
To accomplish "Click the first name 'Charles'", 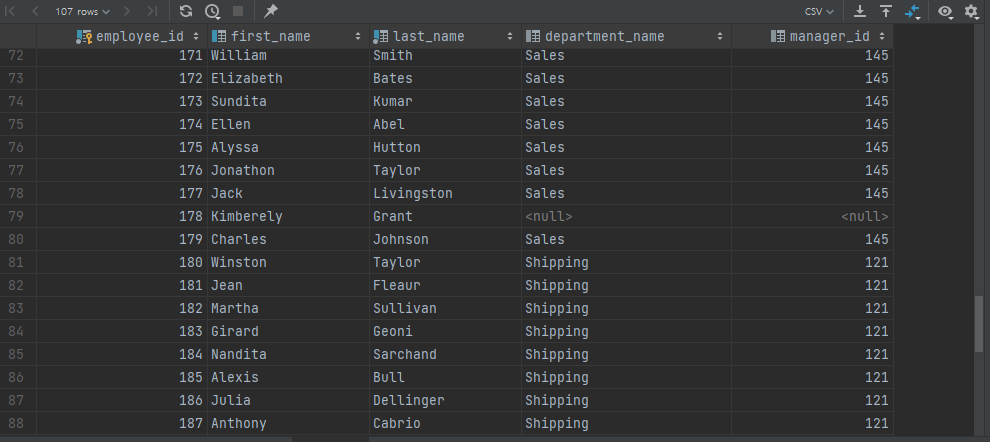I will tap(239, 239).
